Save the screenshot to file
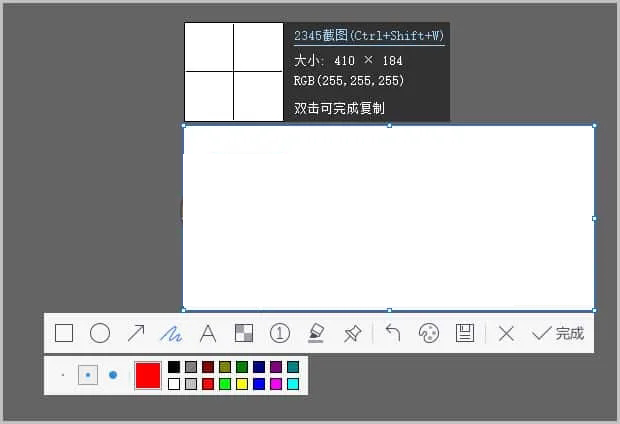 [464, 333]
